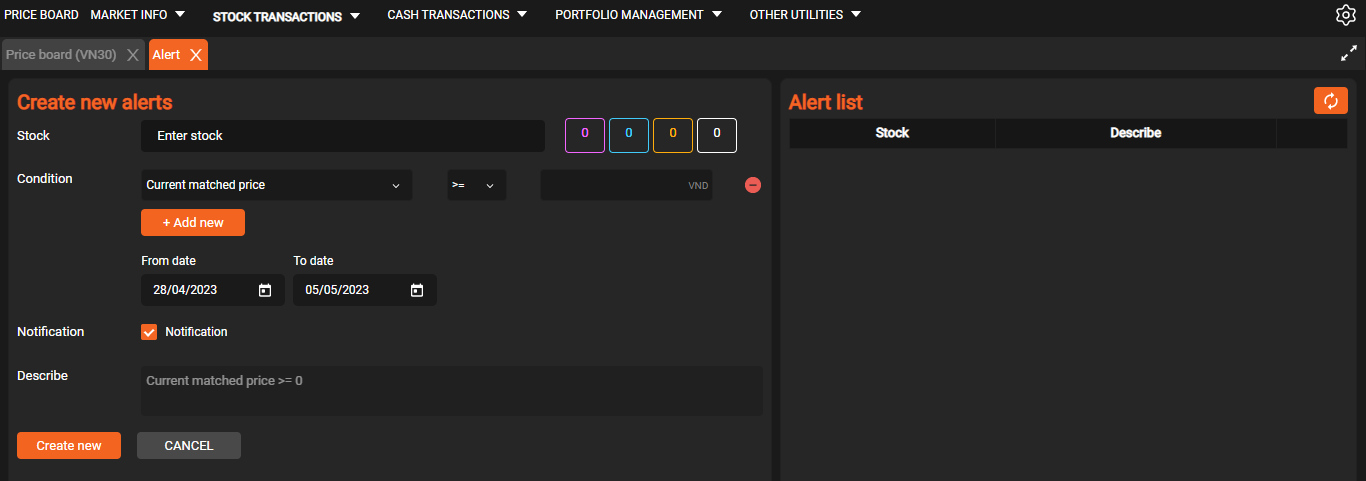The image size is (1366, 481).
Task: Expand the Market Info menu
Action: [x=138, y=15]
